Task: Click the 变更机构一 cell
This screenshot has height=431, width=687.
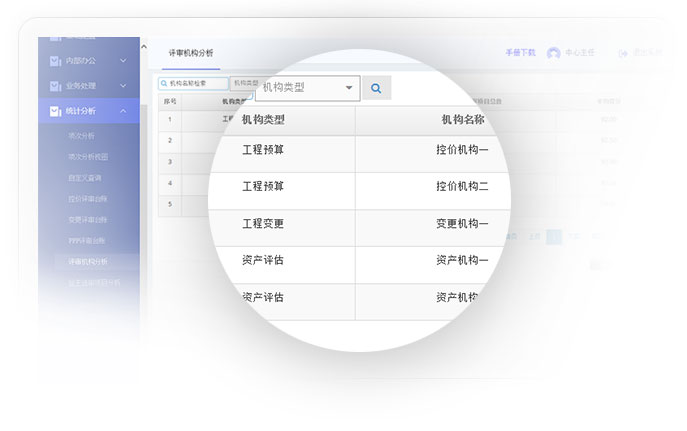Action: click(x=462, y=224)
